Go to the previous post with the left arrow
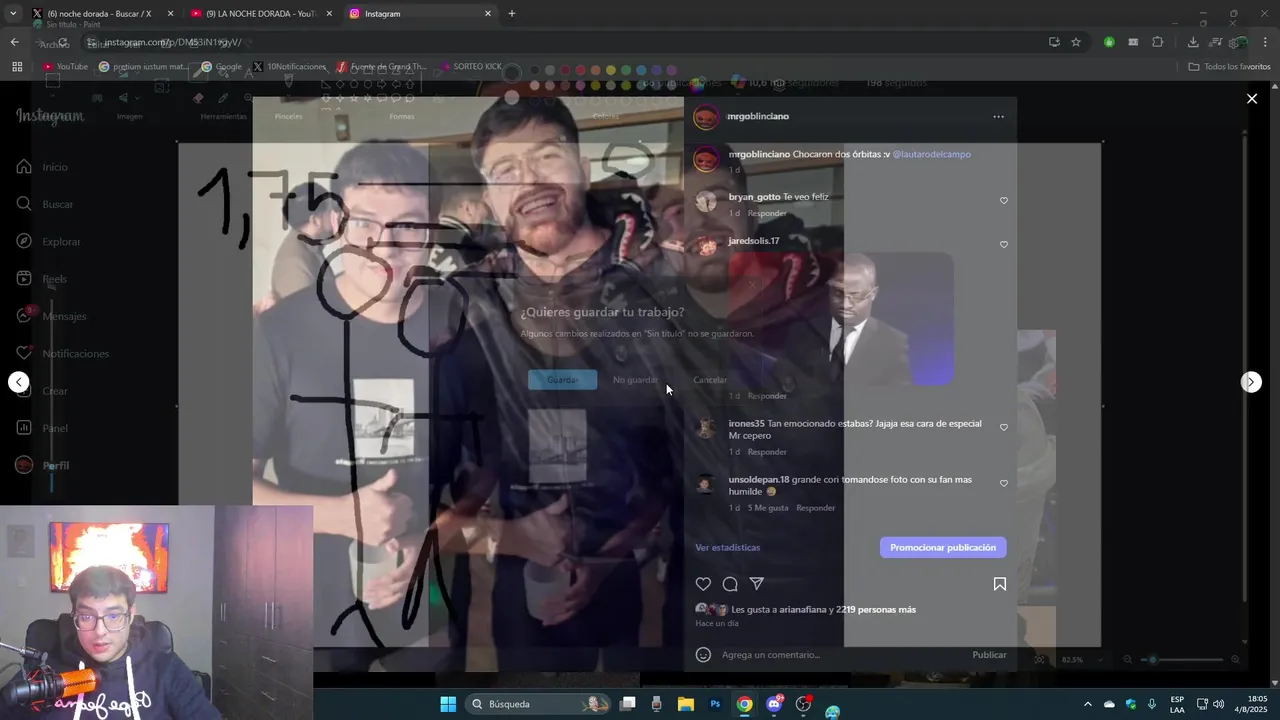The height and width of the screenshot is (720, 1280). [x=18, y=382]
